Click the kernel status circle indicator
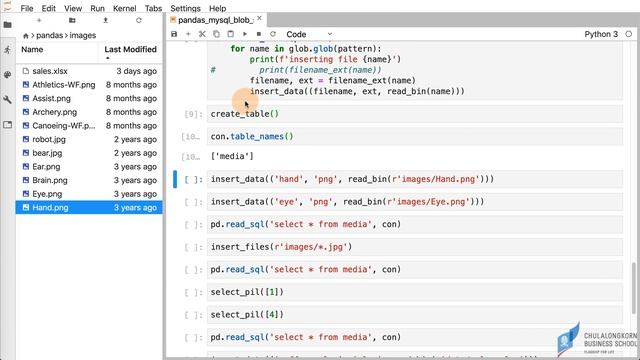 pyautogui.click(x=629, y=34)
